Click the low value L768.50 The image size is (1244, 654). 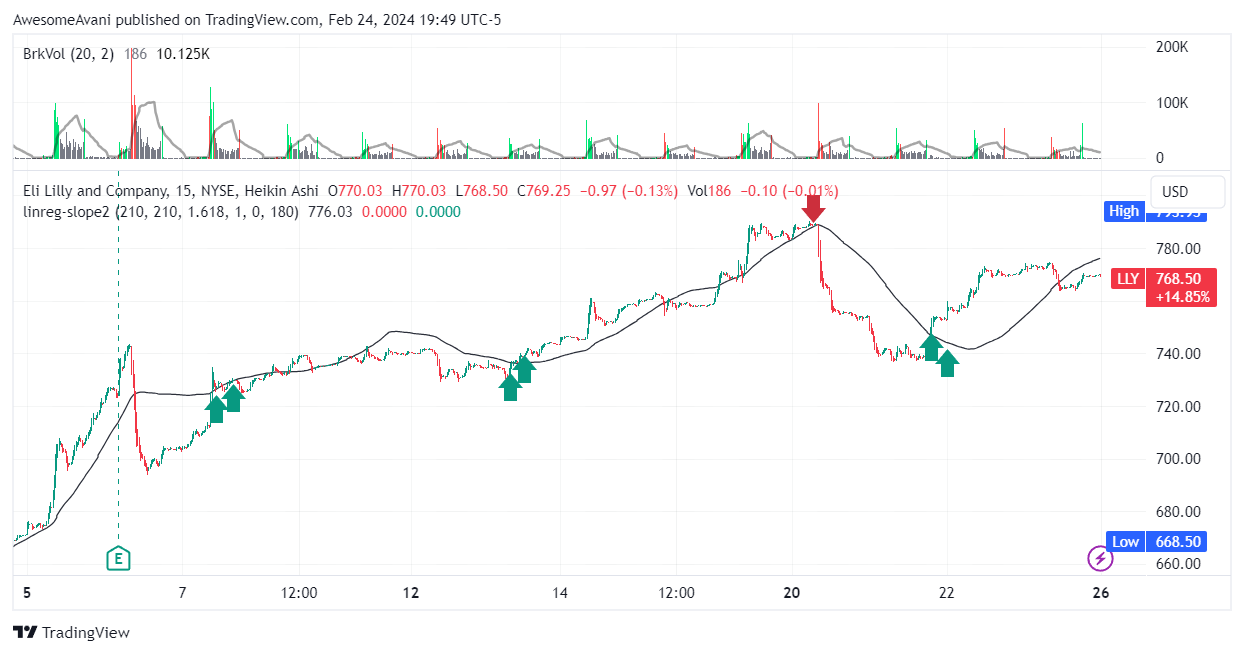[x=480, y=190]
